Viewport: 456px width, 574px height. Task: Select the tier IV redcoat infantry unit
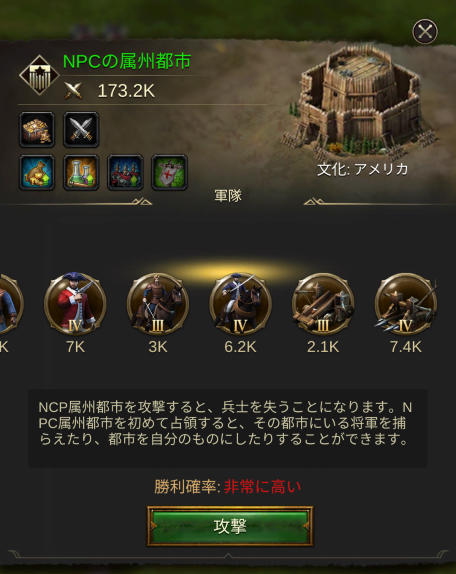tap(75, 304)
